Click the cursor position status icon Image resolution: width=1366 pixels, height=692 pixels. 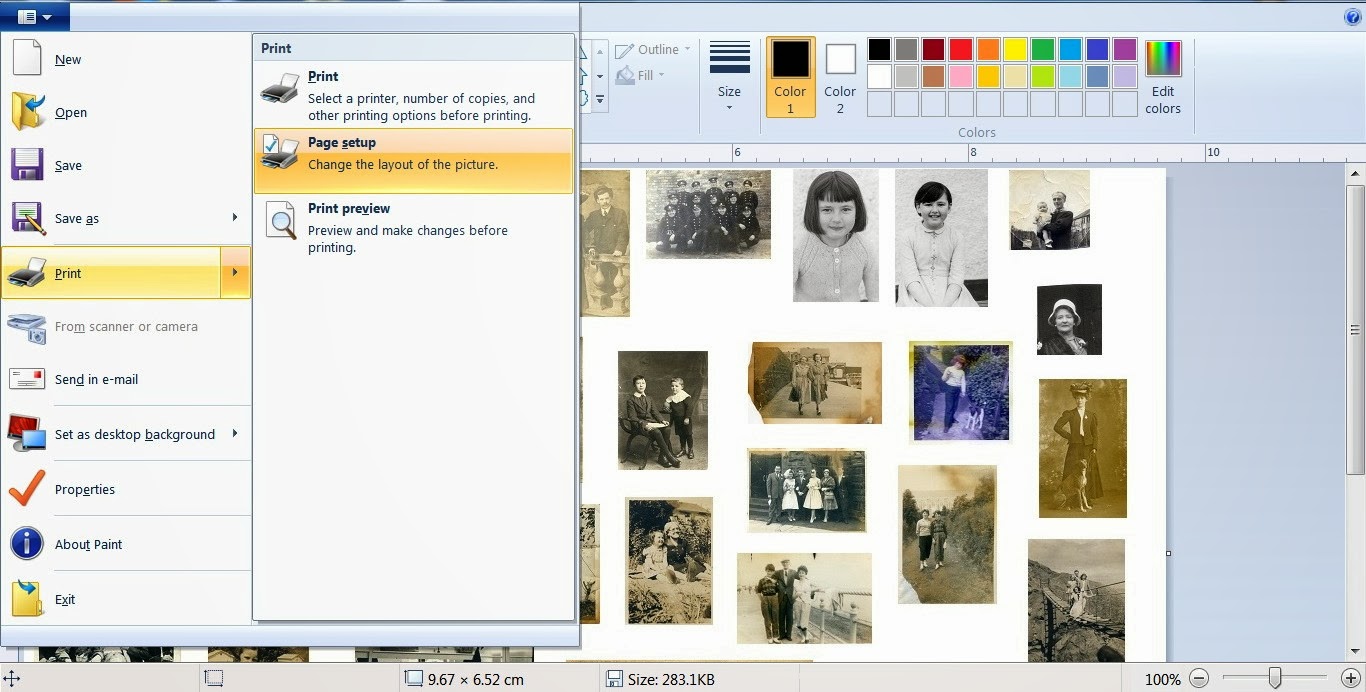[x=12, y=678]
